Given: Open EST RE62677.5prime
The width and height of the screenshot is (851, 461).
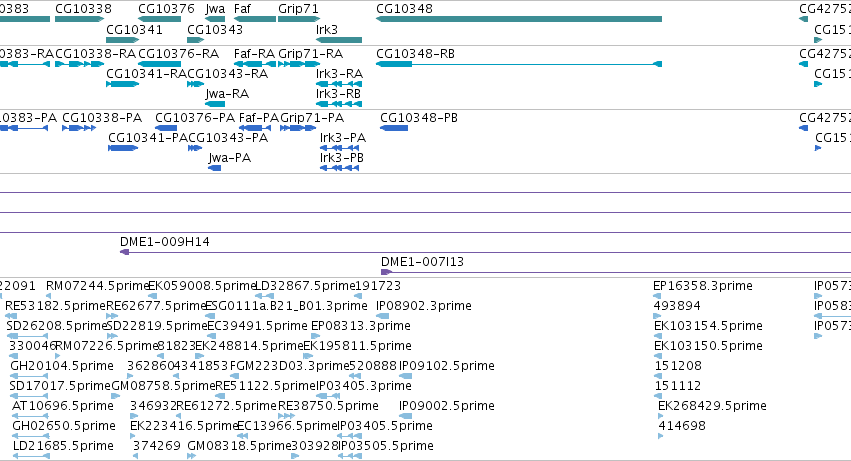Looking at the screenshot, I should [157, 306].
